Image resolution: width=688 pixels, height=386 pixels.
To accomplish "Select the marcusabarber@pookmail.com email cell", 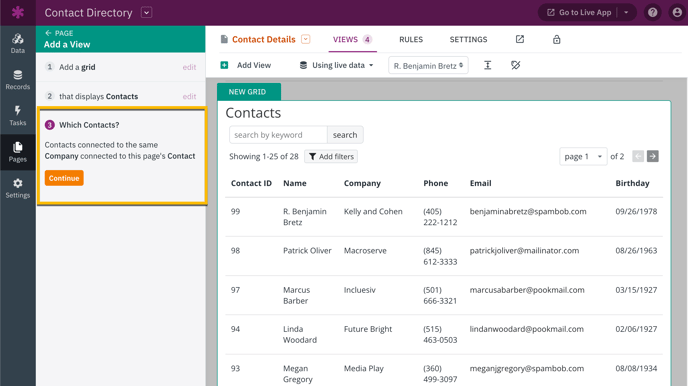I will 527,290.
